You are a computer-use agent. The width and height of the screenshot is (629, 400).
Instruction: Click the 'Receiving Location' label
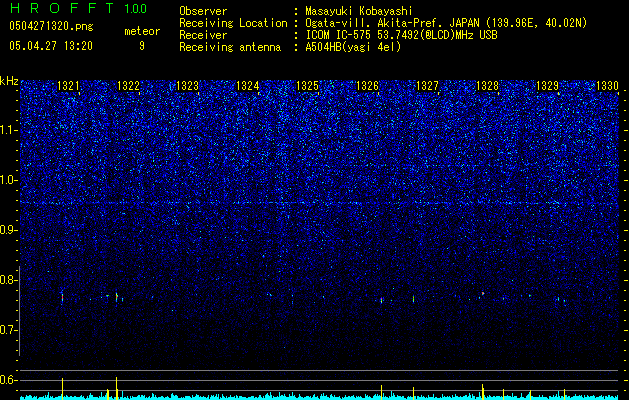(x=233, y=23)
